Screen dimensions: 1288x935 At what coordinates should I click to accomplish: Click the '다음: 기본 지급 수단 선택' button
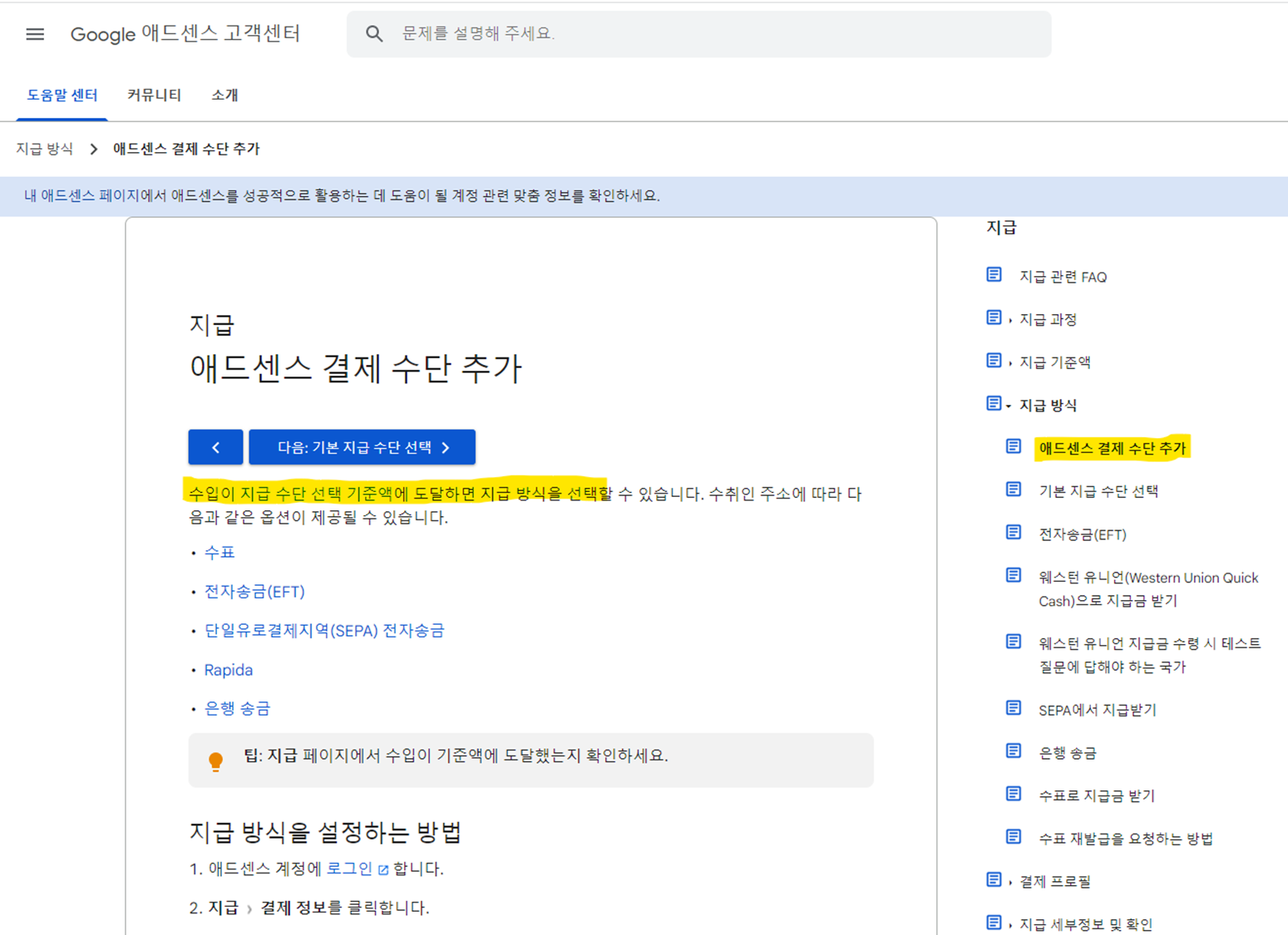(363, 447)
